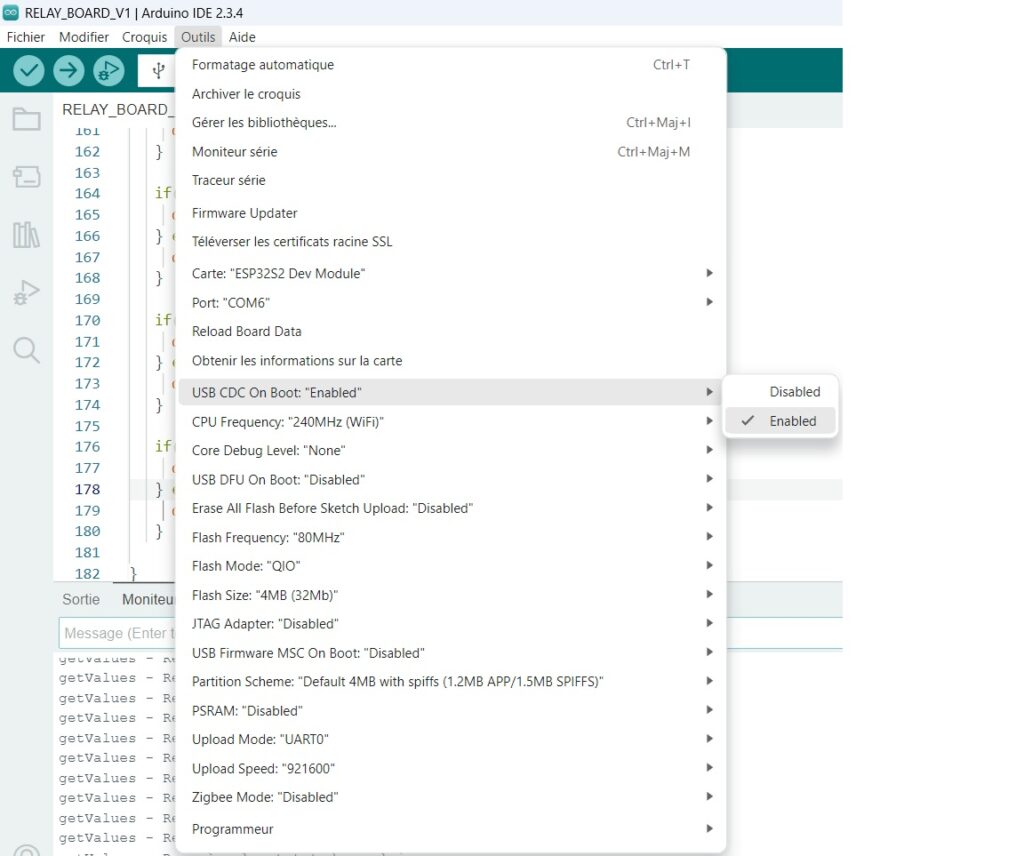Open the Fichier menu
Image resolution: width=1024 pixels, height=856 pixels.
25,37
